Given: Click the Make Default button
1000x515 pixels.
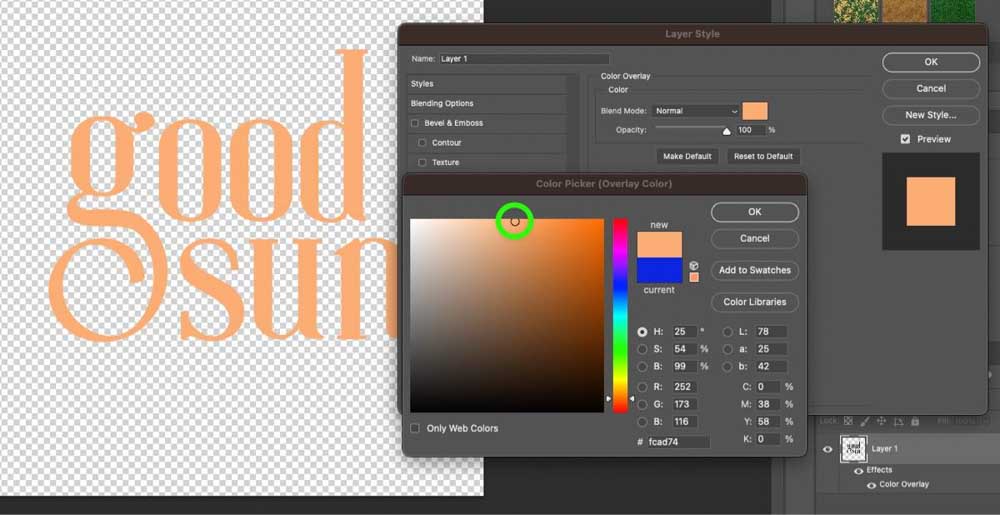Looking at the screenshot, I should pyautogui.click(x=687, y=156).
